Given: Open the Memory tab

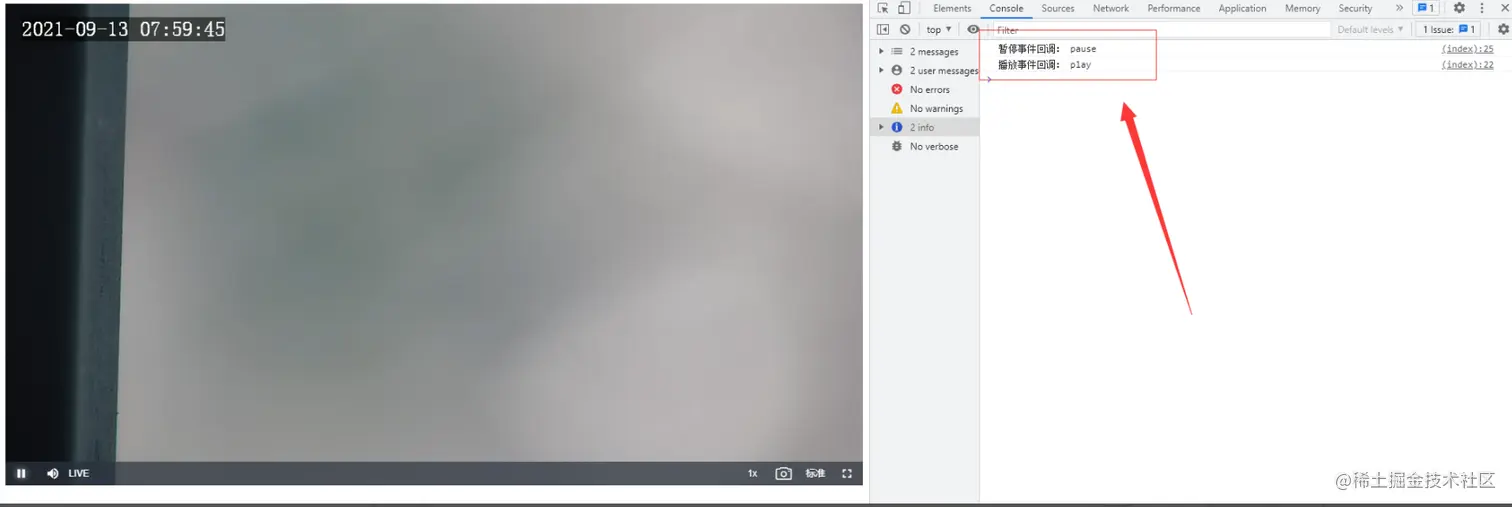Looking at the screenshot, I should tap(1303, 8).
